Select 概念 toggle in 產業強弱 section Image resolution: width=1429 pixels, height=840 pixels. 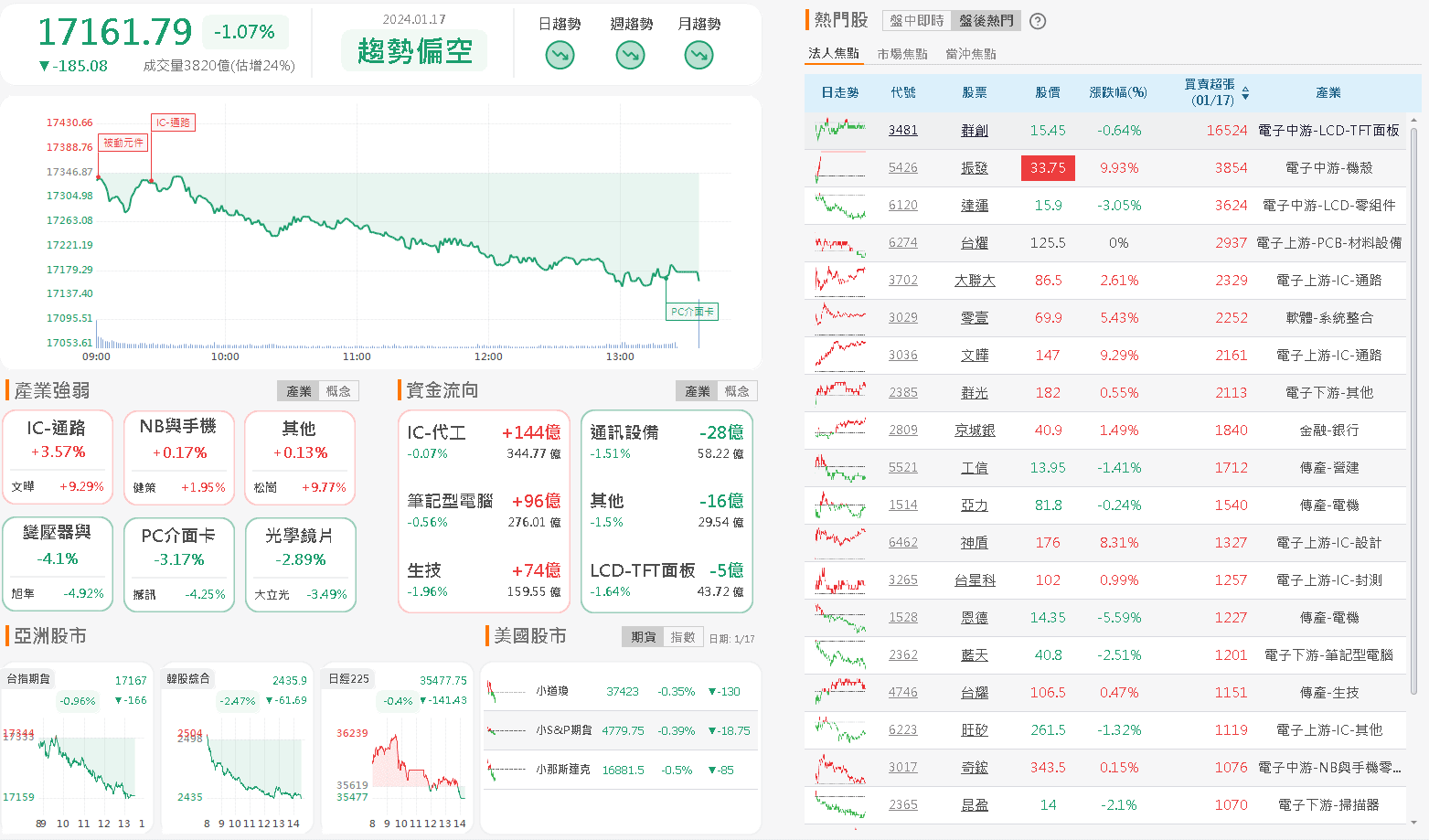pos(338,391)
